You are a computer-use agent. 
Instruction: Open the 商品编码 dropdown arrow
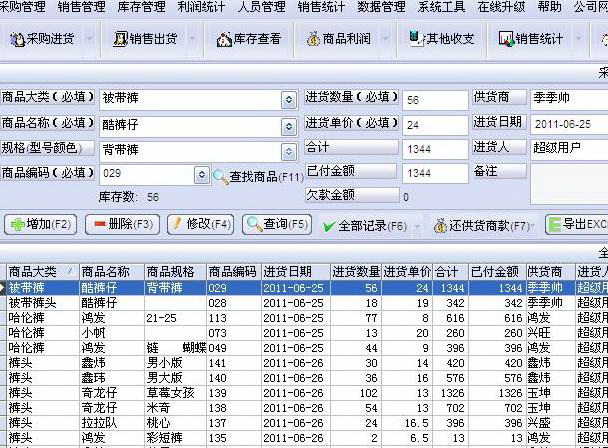[200, 175]
